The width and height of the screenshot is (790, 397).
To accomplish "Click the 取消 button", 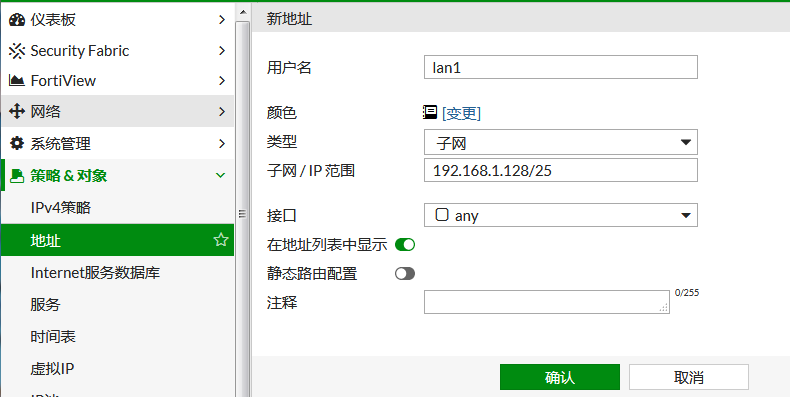I will point(689,377).
